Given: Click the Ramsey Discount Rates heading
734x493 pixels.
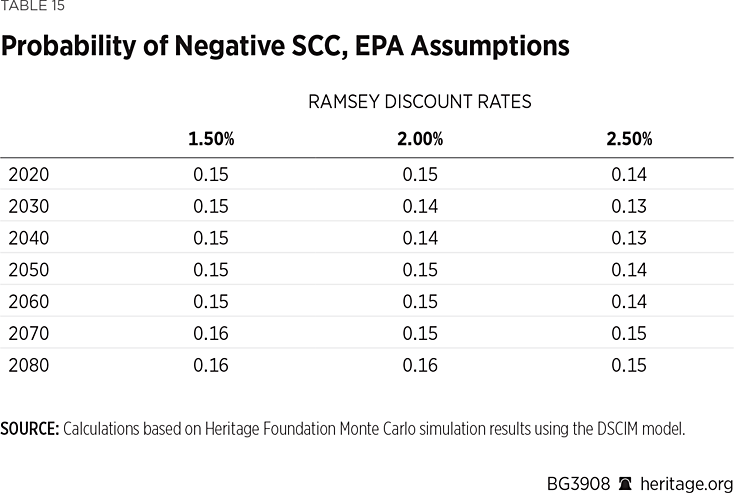Looking at the screenshot, I should (x=420, y=102).
